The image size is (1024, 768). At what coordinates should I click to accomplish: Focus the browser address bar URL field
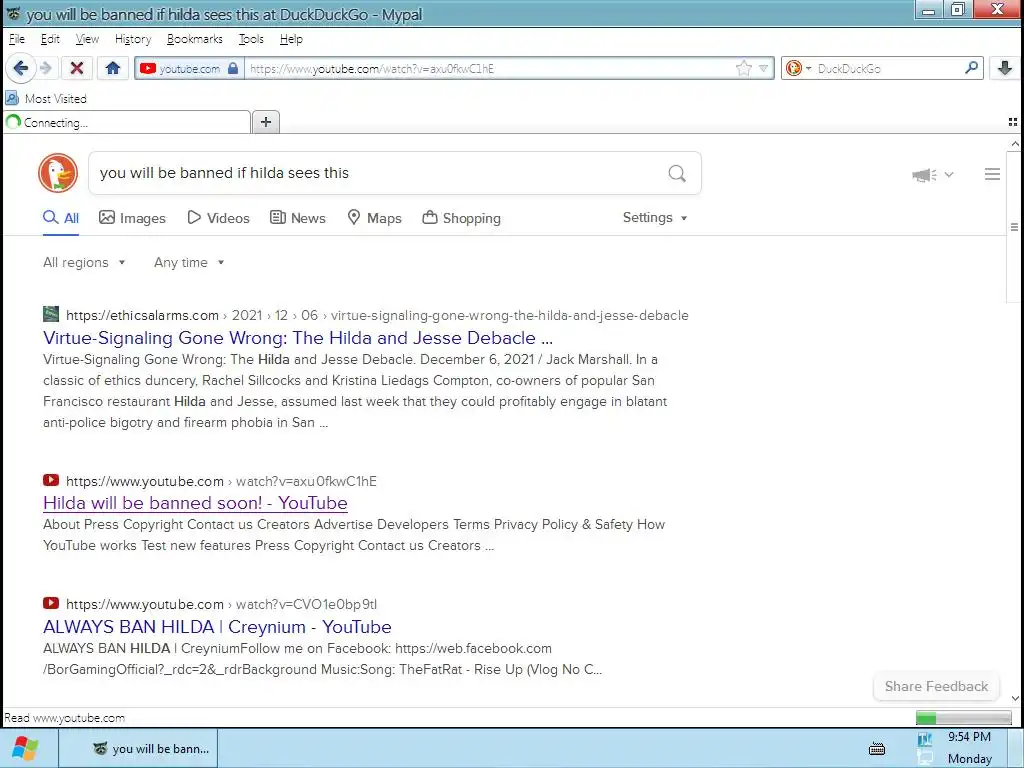click(490, 69)
